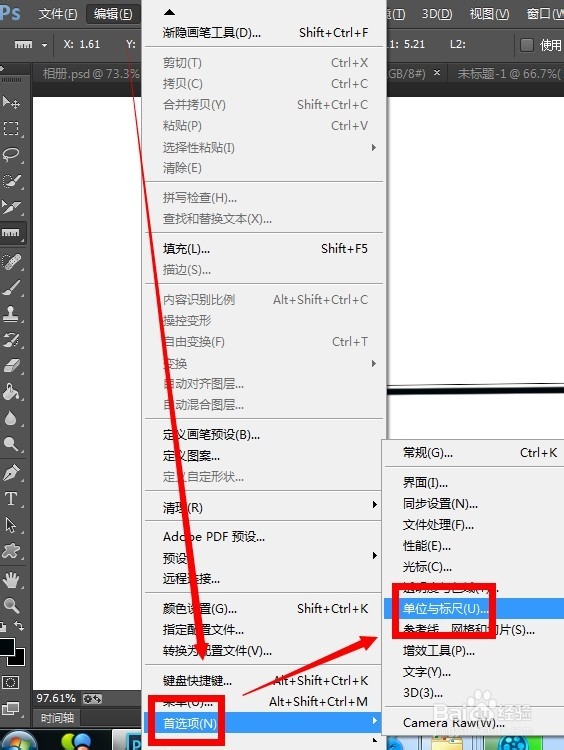Choose Adobe PDF 预设... menu item
This screenshot has width=564, height=750.
pos(264,537)
